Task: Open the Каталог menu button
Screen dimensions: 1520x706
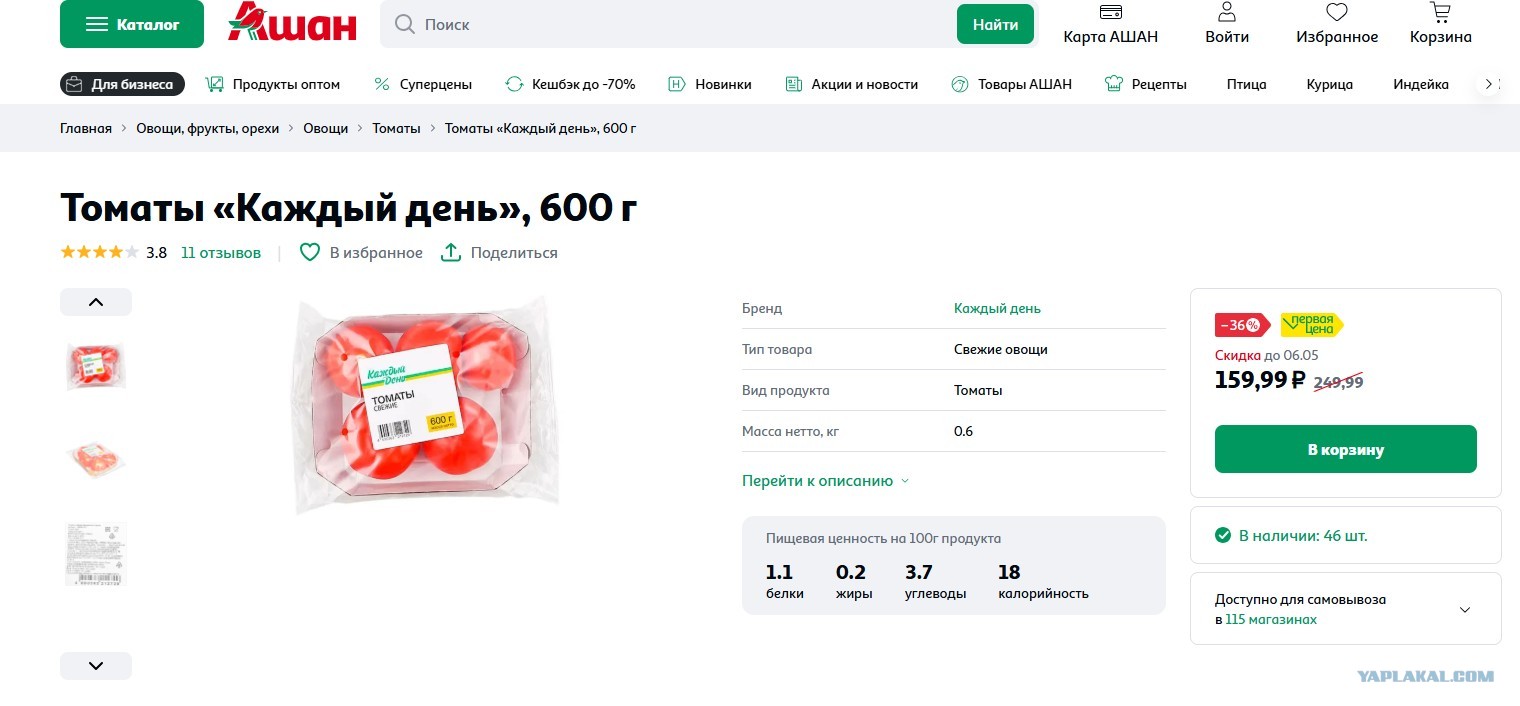Action: pyautogui.click(x=132, y=24)
